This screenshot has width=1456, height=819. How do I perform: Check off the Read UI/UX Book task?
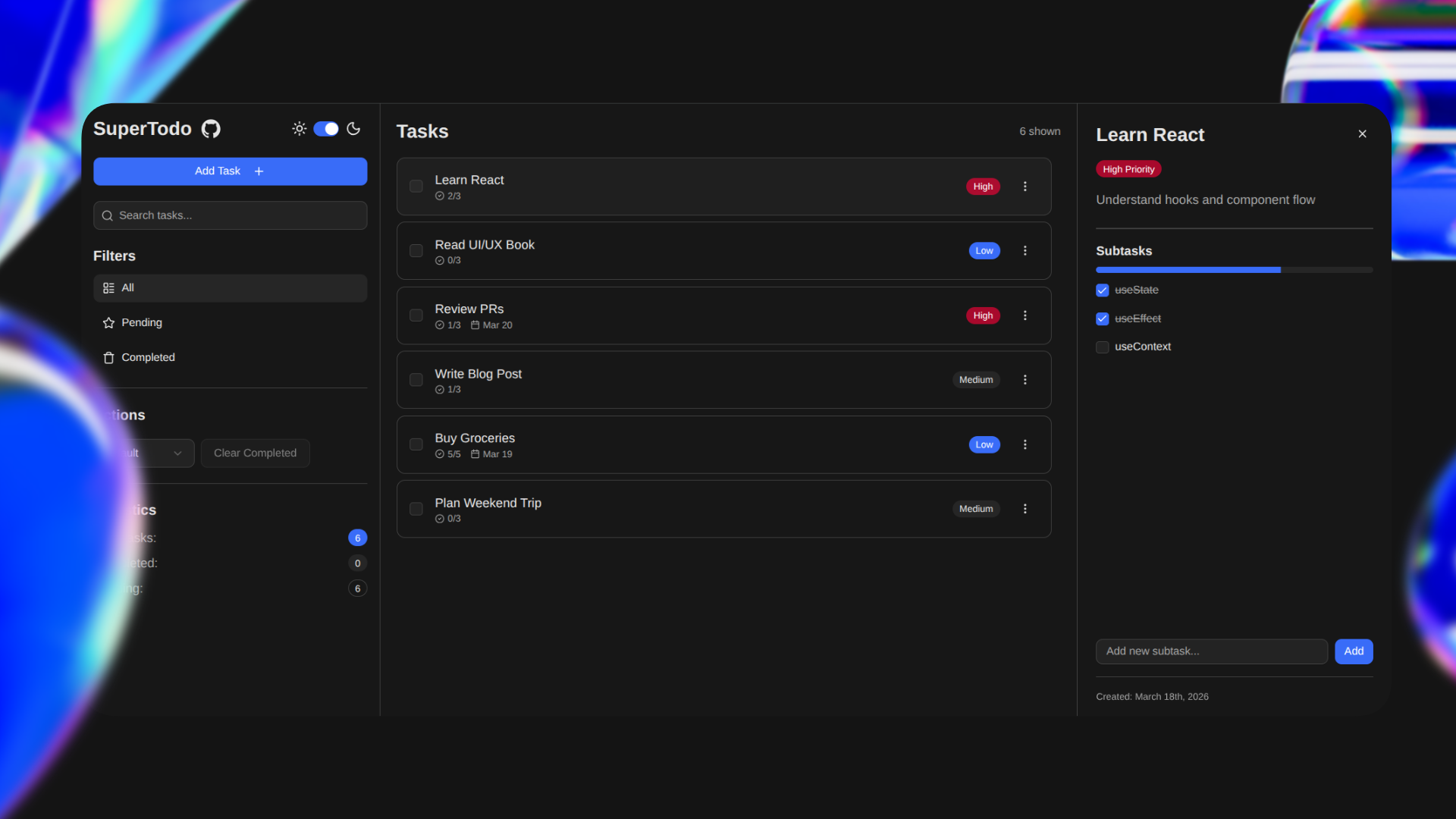tap(416, 251)
